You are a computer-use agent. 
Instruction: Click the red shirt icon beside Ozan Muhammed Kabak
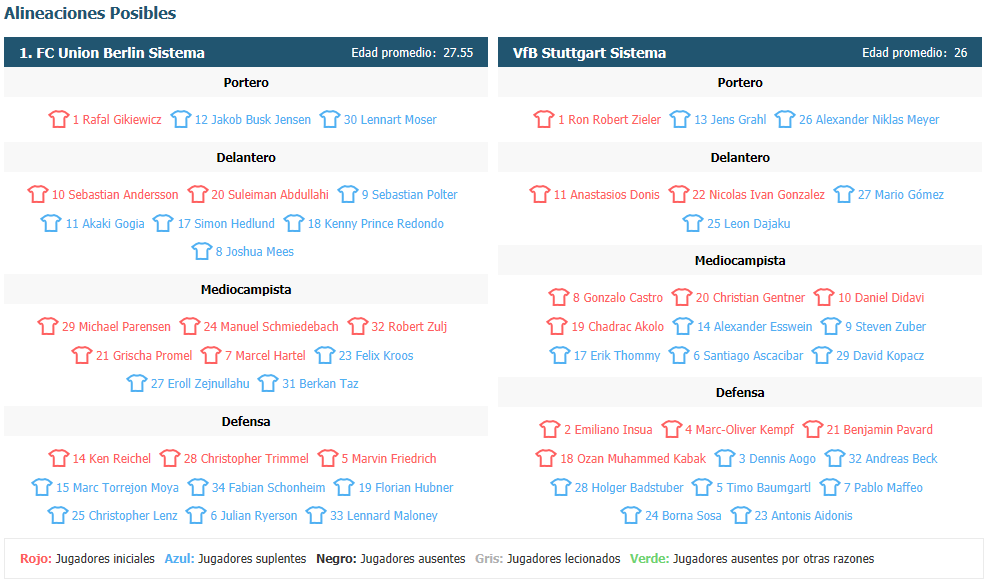[546, 458]
